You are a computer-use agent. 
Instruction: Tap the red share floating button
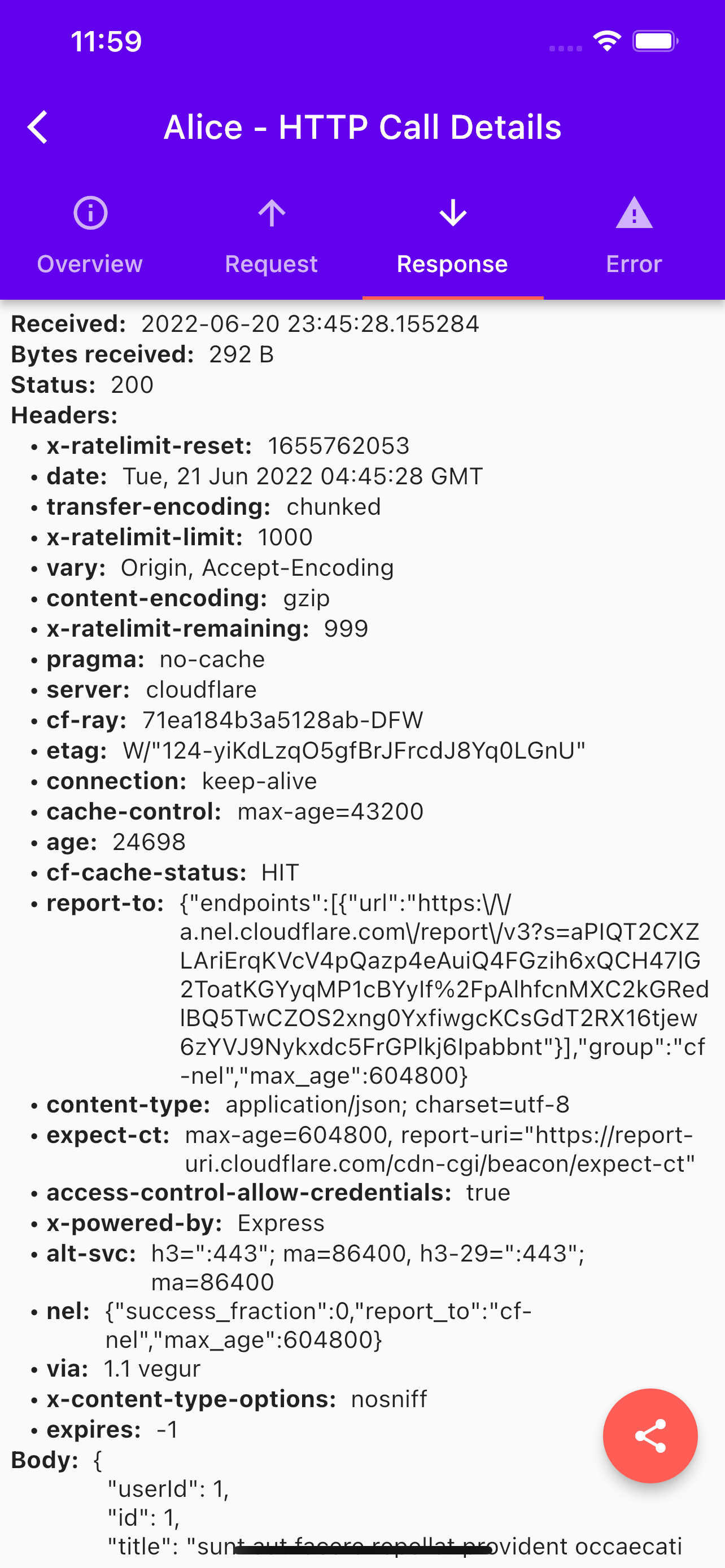(x=650, y=1436)
